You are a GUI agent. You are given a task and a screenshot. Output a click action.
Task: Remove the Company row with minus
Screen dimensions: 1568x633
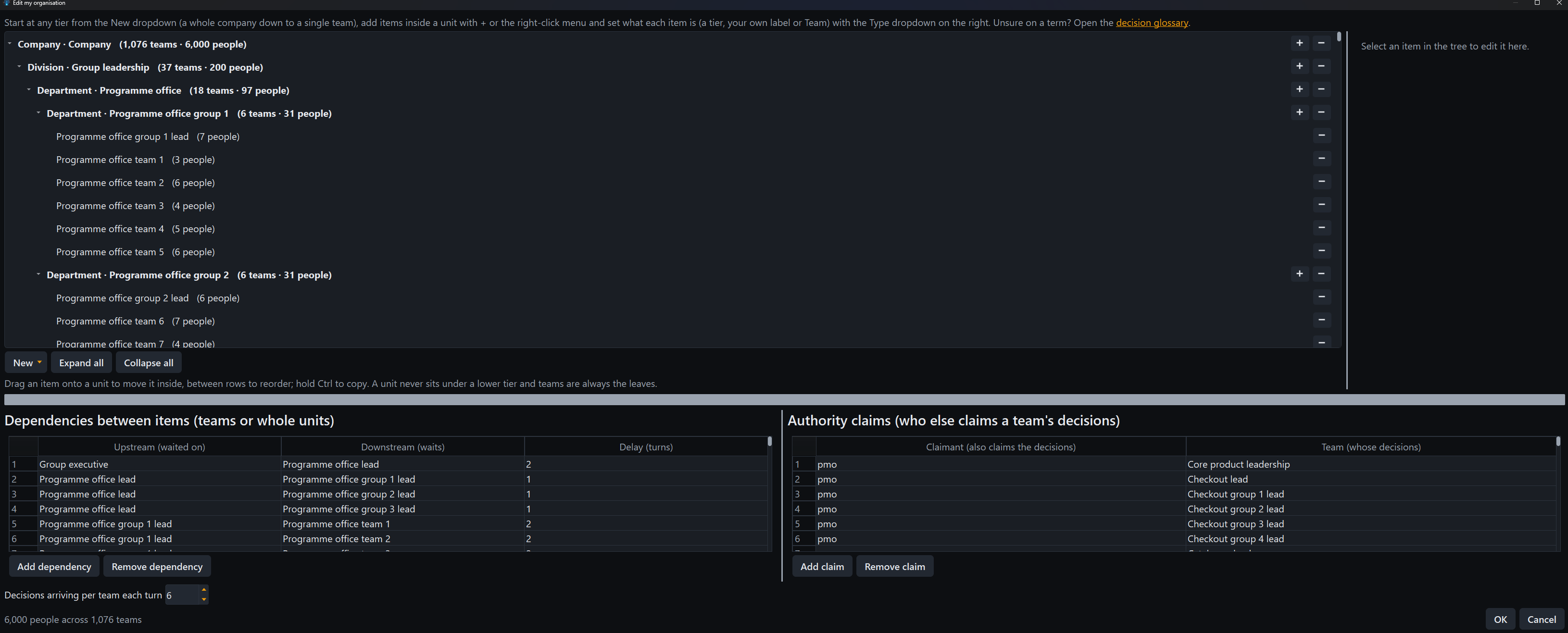1321,43
